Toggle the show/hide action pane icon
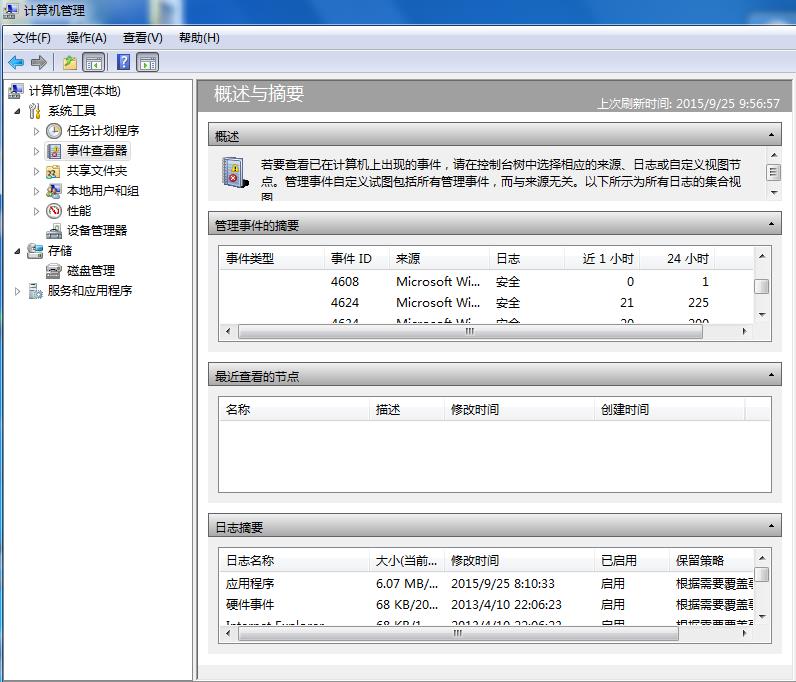Image resolution: width=796 pixels, height=682 pixels. point(148,63)
